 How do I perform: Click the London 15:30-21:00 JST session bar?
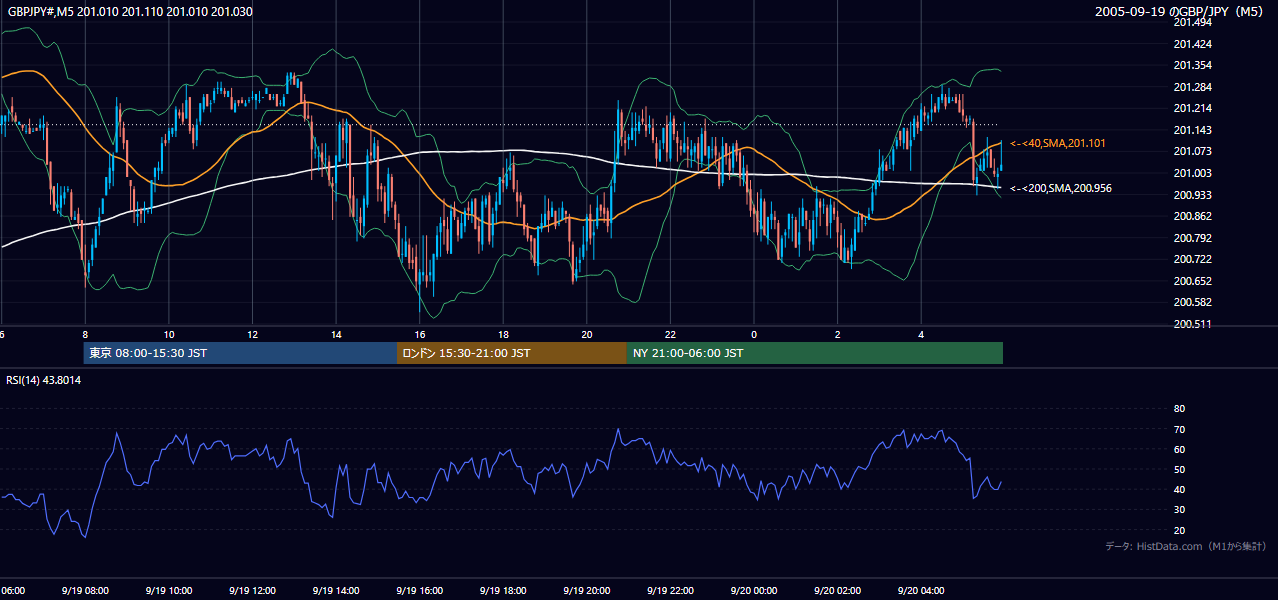(512, 353)
